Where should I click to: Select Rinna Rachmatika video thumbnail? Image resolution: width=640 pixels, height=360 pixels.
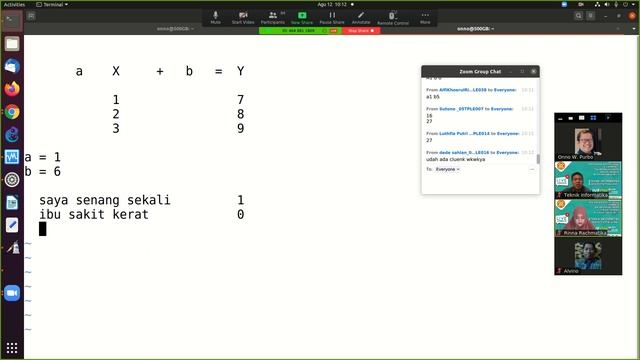pyautogui.click(x=588, y=218)
